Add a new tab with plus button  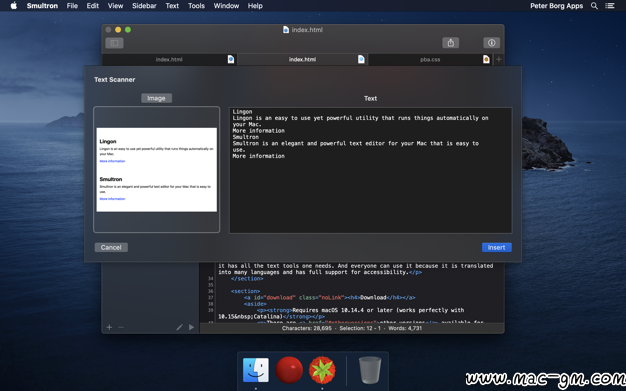click(499, 60)
